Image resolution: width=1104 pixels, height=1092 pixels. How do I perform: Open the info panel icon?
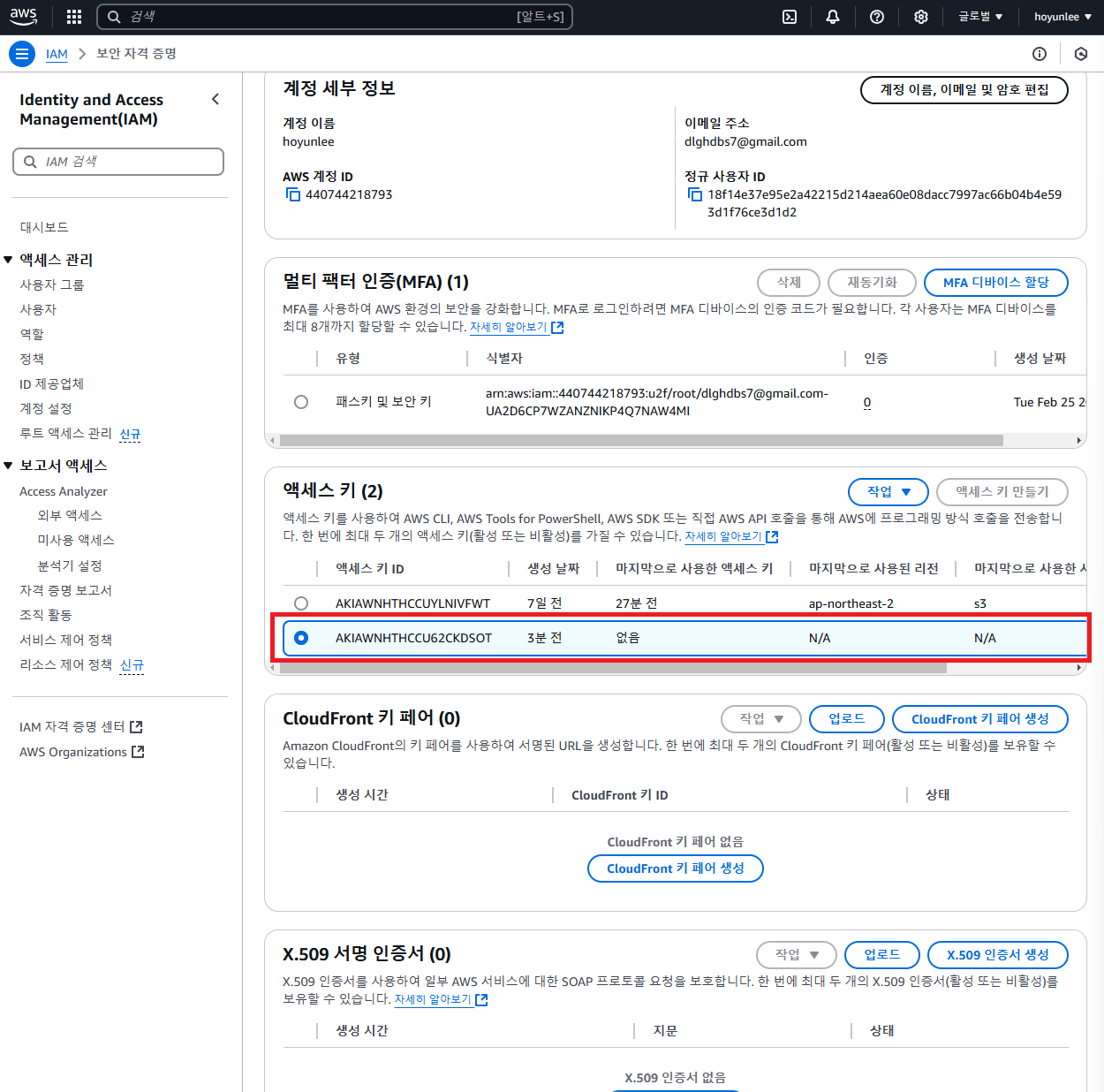click(x=1040, y=54)
